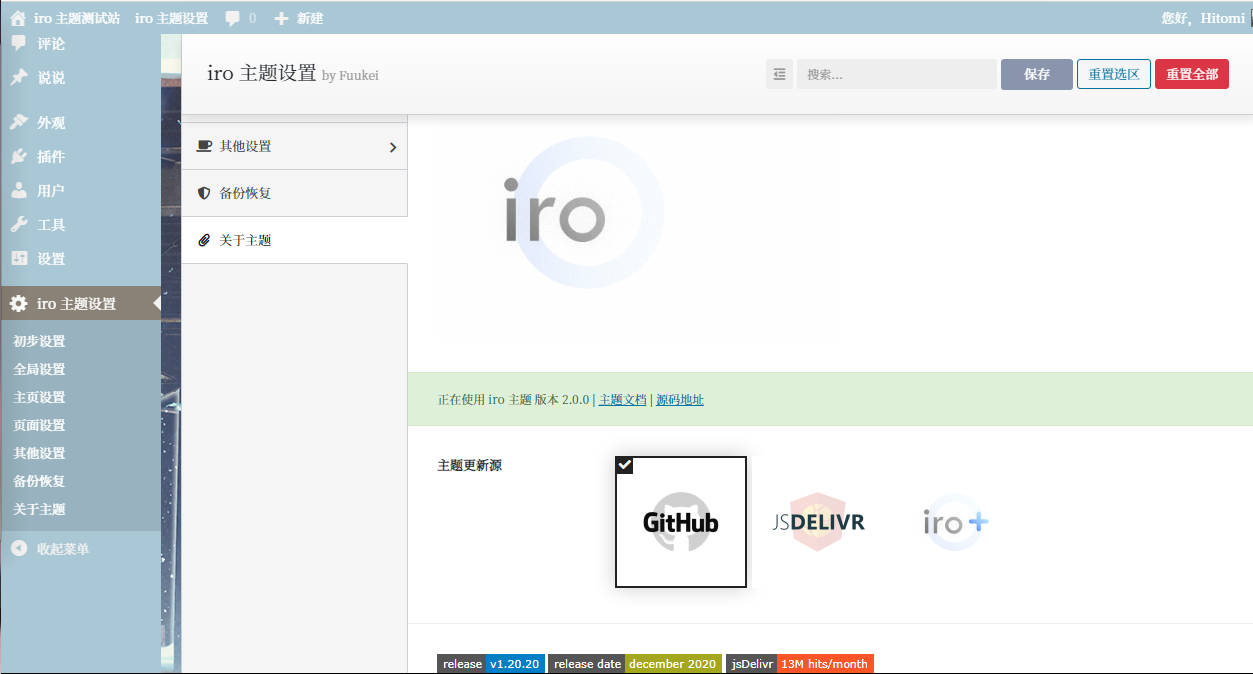
Task: Expand 其他设置 chevron arrow
Action: 392,147
